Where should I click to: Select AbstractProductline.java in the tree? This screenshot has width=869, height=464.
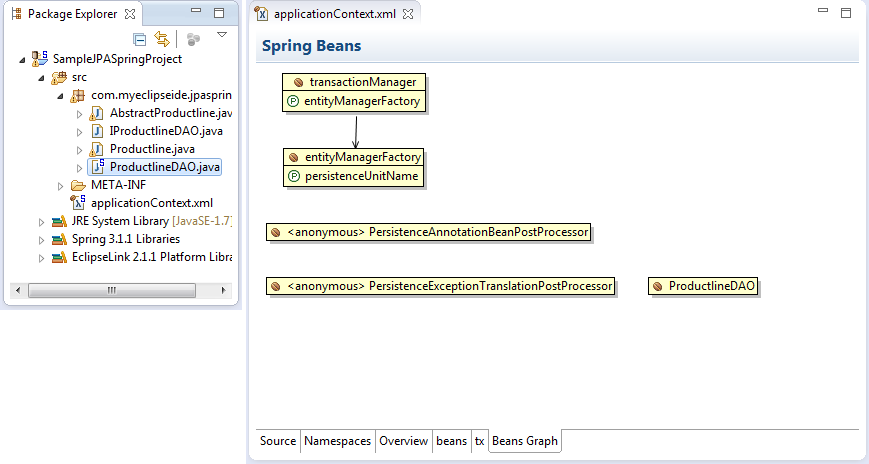tap(171, 113)
